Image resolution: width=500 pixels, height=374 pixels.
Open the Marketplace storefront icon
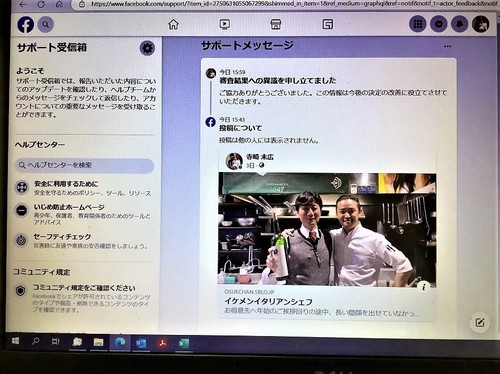(276, 24)
